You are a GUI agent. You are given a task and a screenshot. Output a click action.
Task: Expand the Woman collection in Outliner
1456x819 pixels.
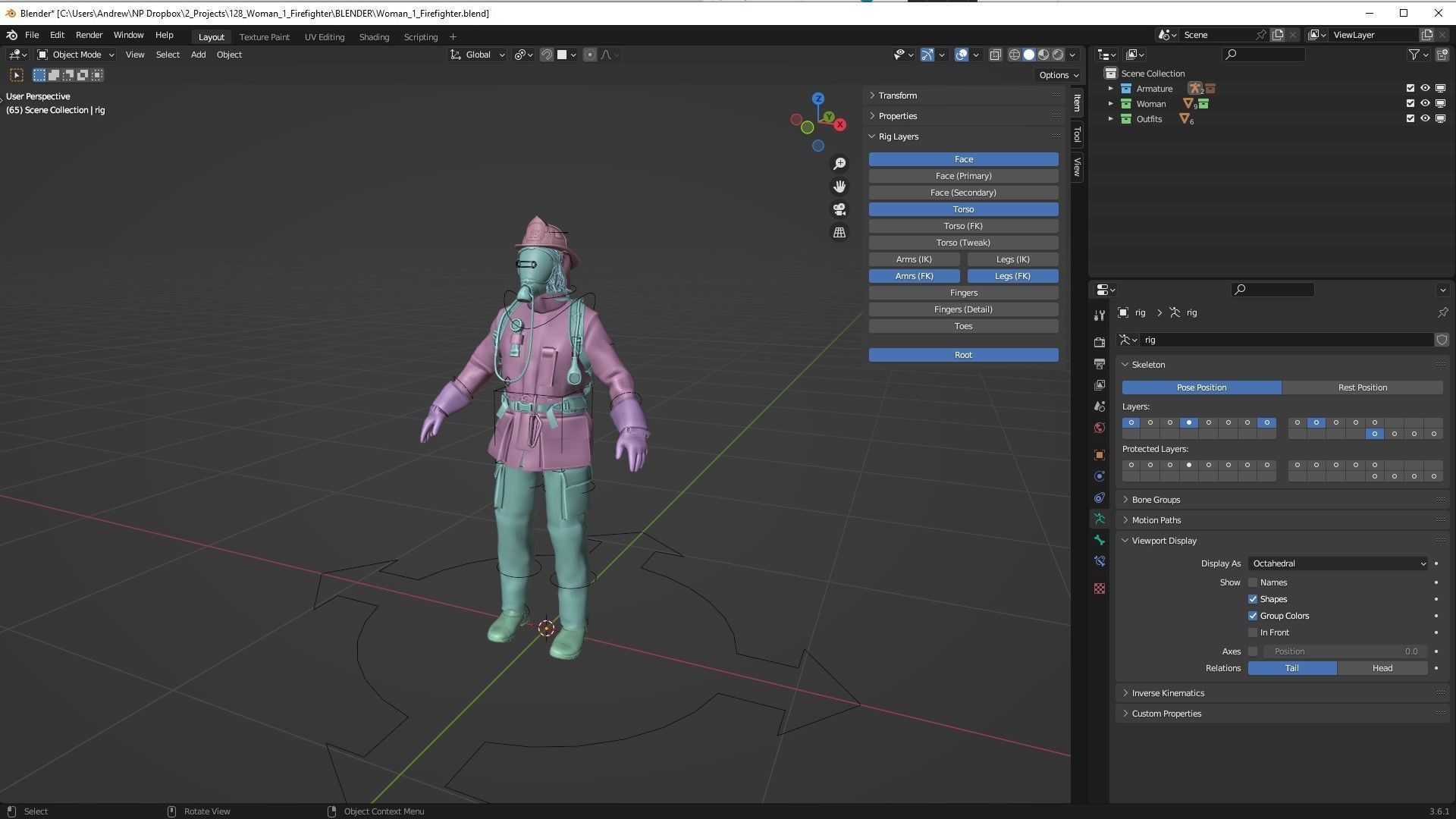point(1111,104)
